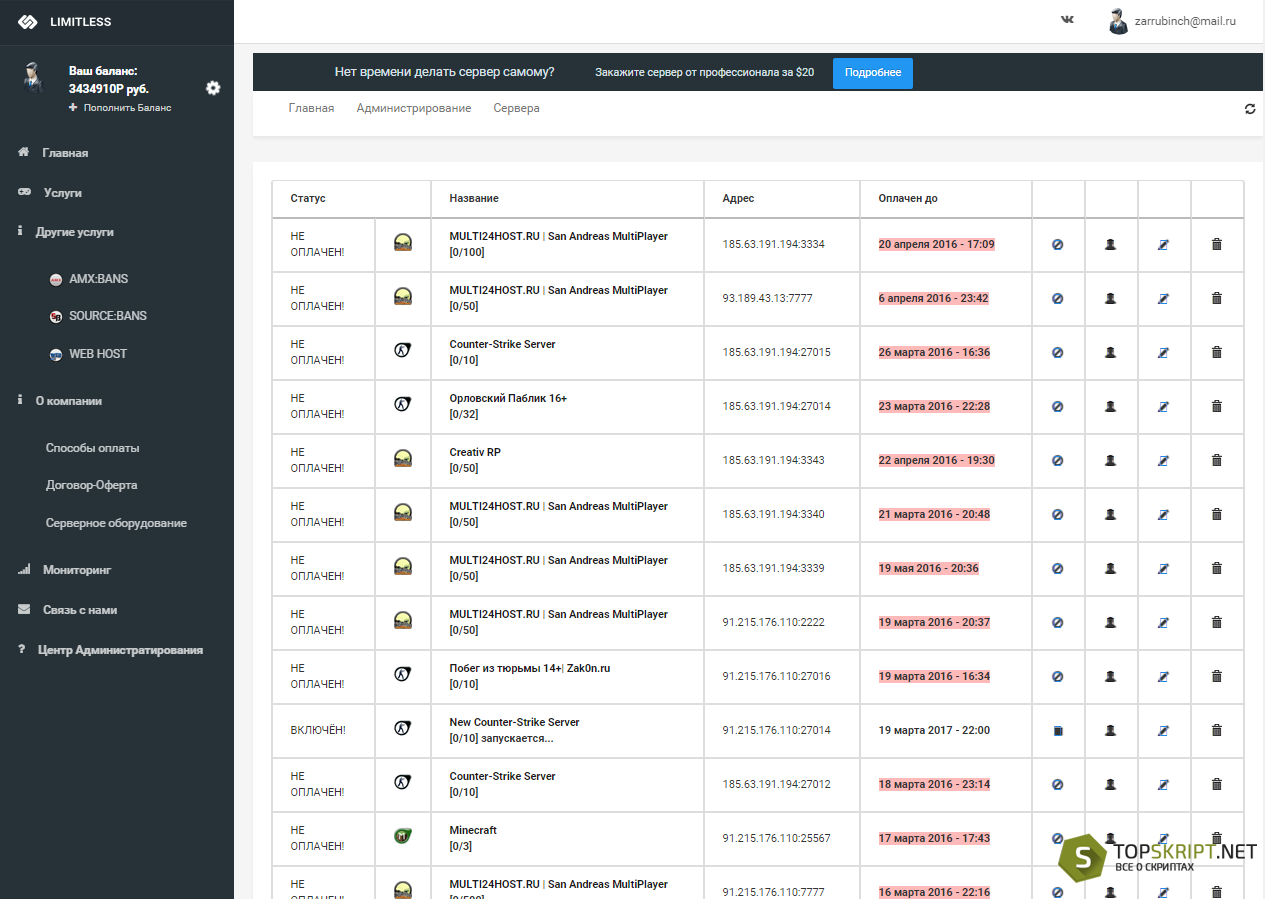Screen dimensions: 1265x899
Task: Go to Администрирование breadcrumb
Action: (x=414, y=108)
